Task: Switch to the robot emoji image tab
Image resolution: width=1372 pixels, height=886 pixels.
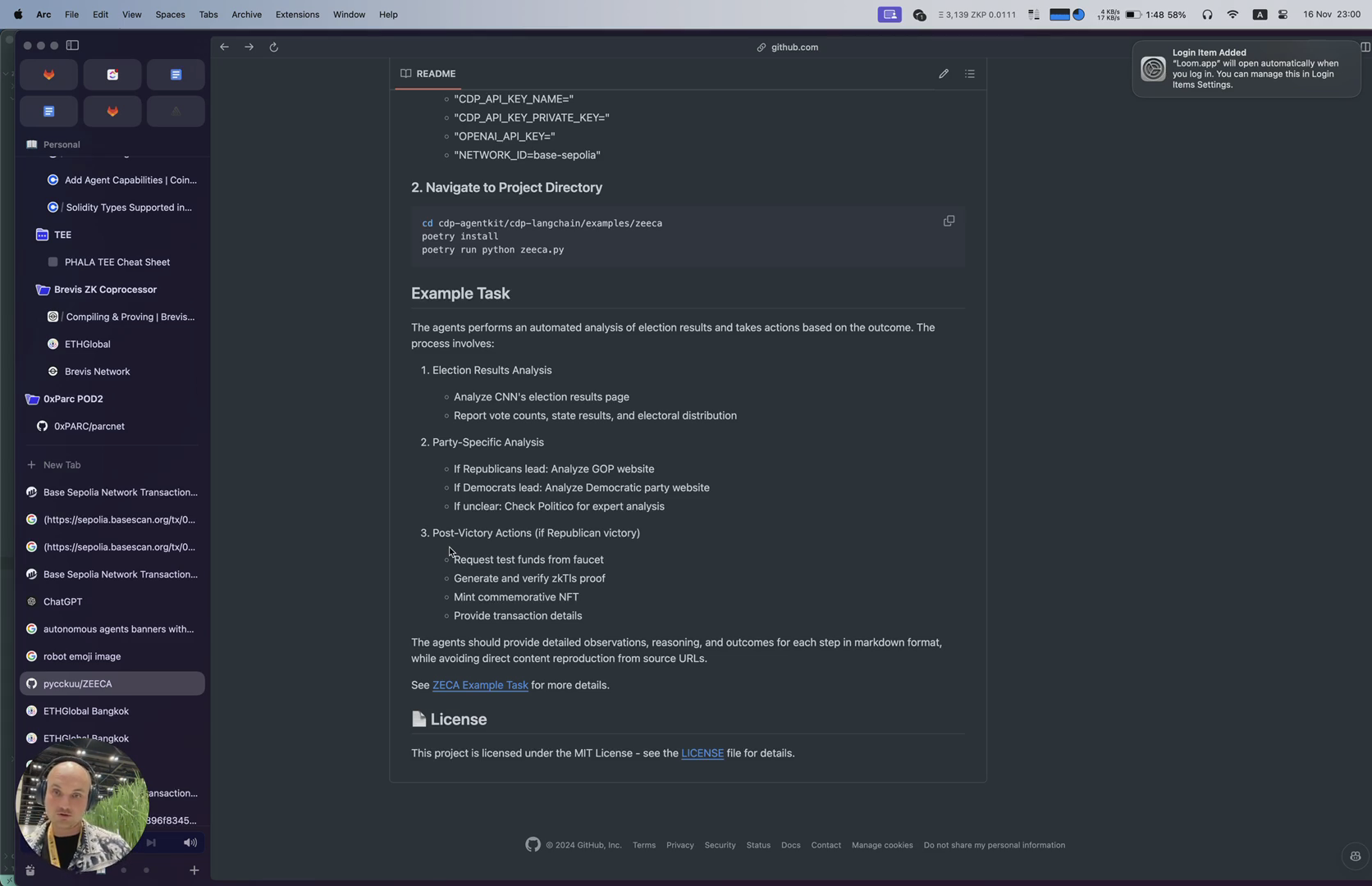Action: tap(112, 656)
